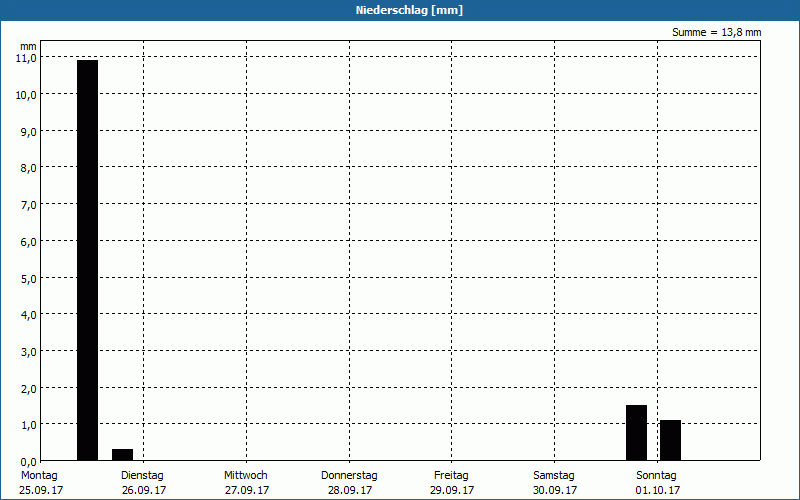Image resolution: width=800 pixels, height=500 pixels.
Task: Click the Sonntag axis label
Action: [x=656, y=476]
